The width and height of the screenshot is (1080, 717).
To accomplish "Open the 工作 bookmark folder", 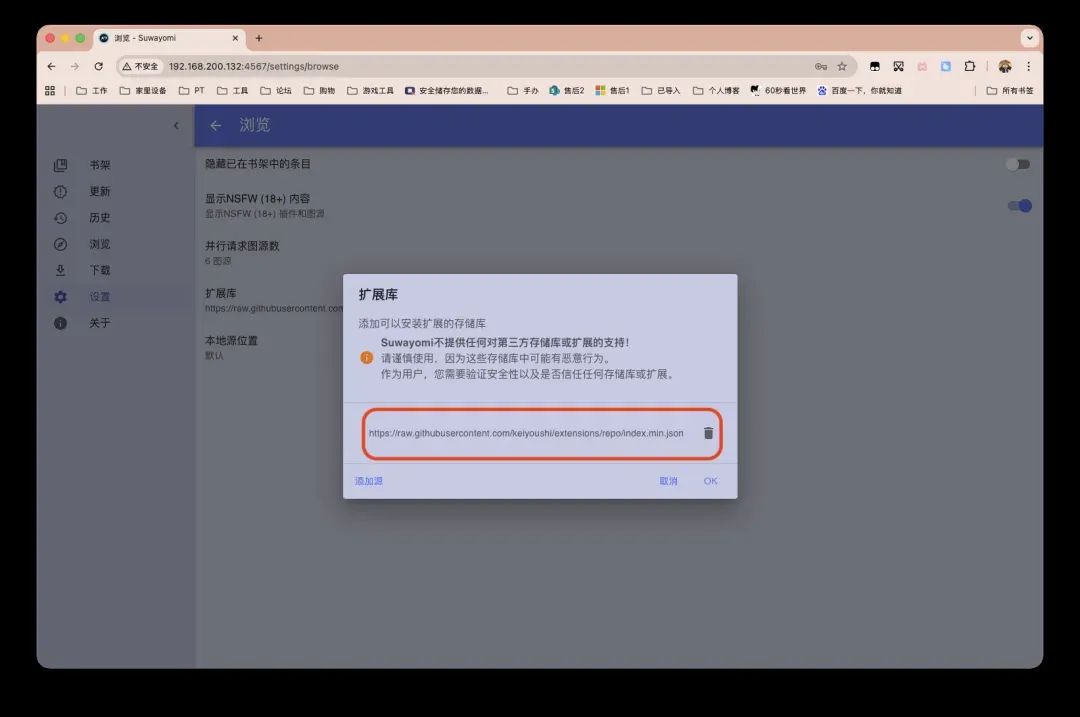I will (x=92, y=90).
